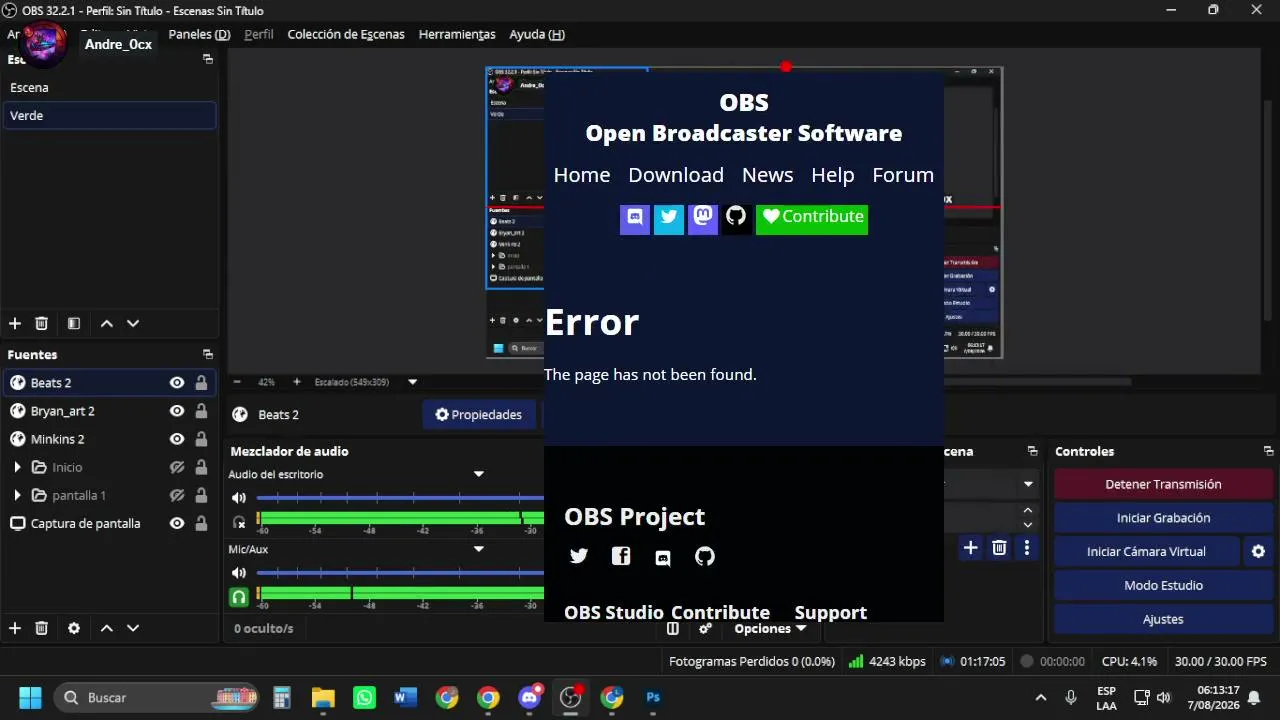Screen dimensions: 1280x720
Task: Remove scene transition with trash button
Action: click(999, 547)
